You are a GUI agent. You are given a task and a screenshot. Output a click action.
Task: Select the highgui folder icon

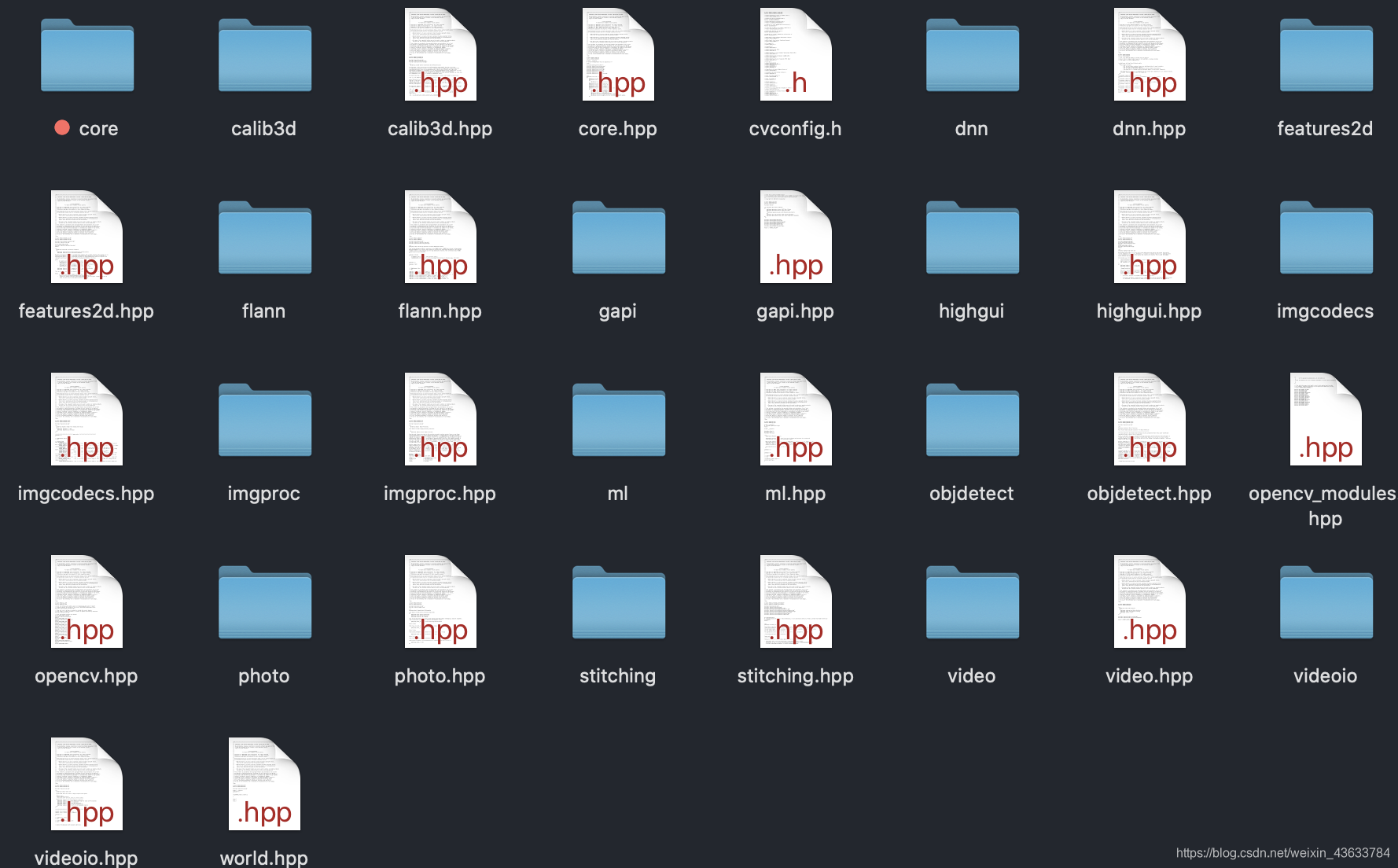973,237
